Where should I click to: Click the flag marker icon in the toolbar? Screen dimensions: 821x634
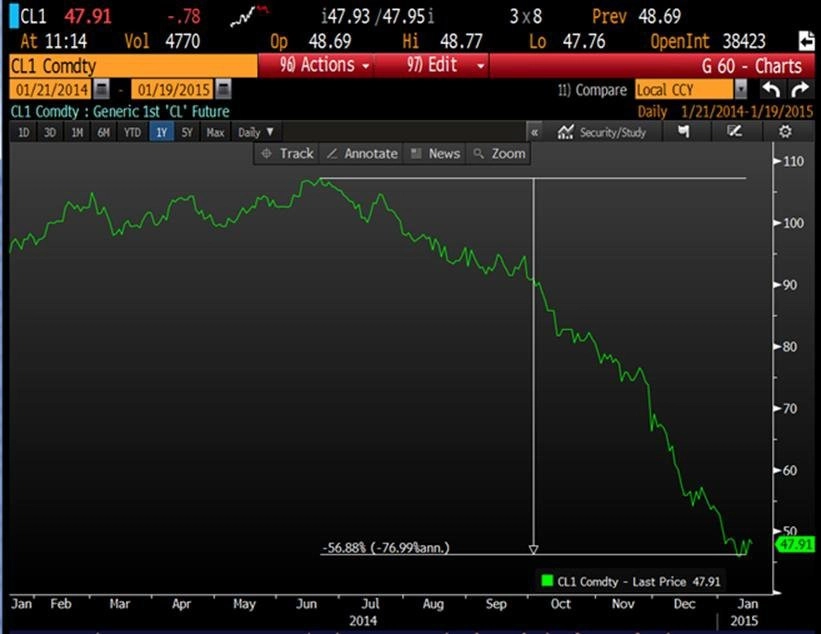coord(683,131)
